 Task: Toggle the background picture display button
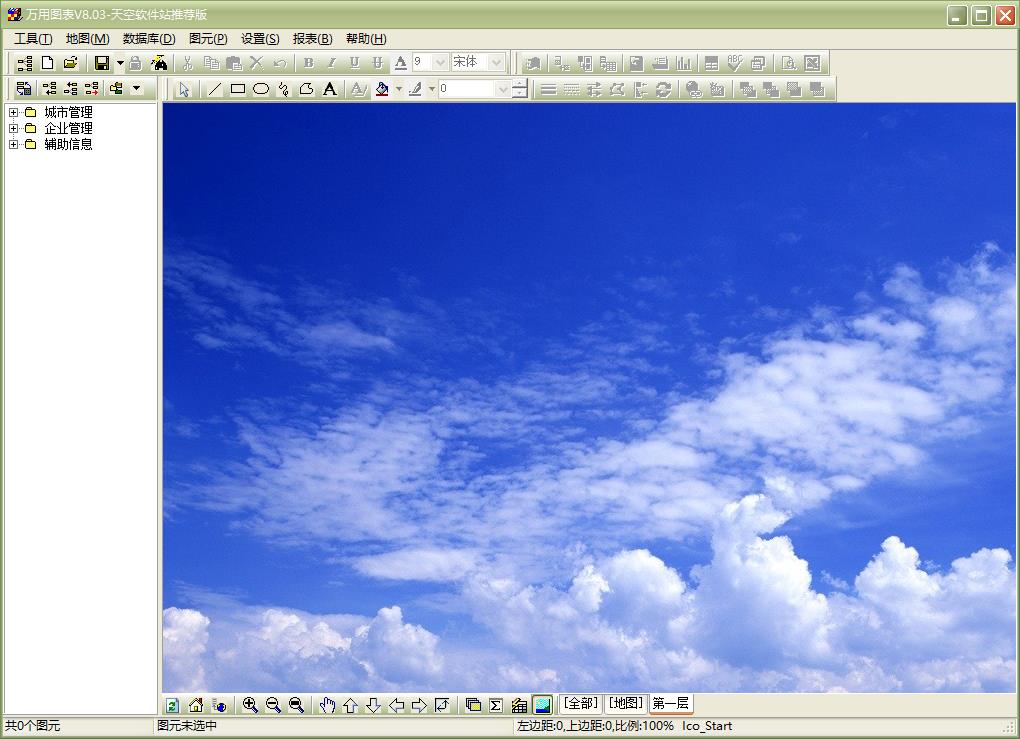(542, 705)
